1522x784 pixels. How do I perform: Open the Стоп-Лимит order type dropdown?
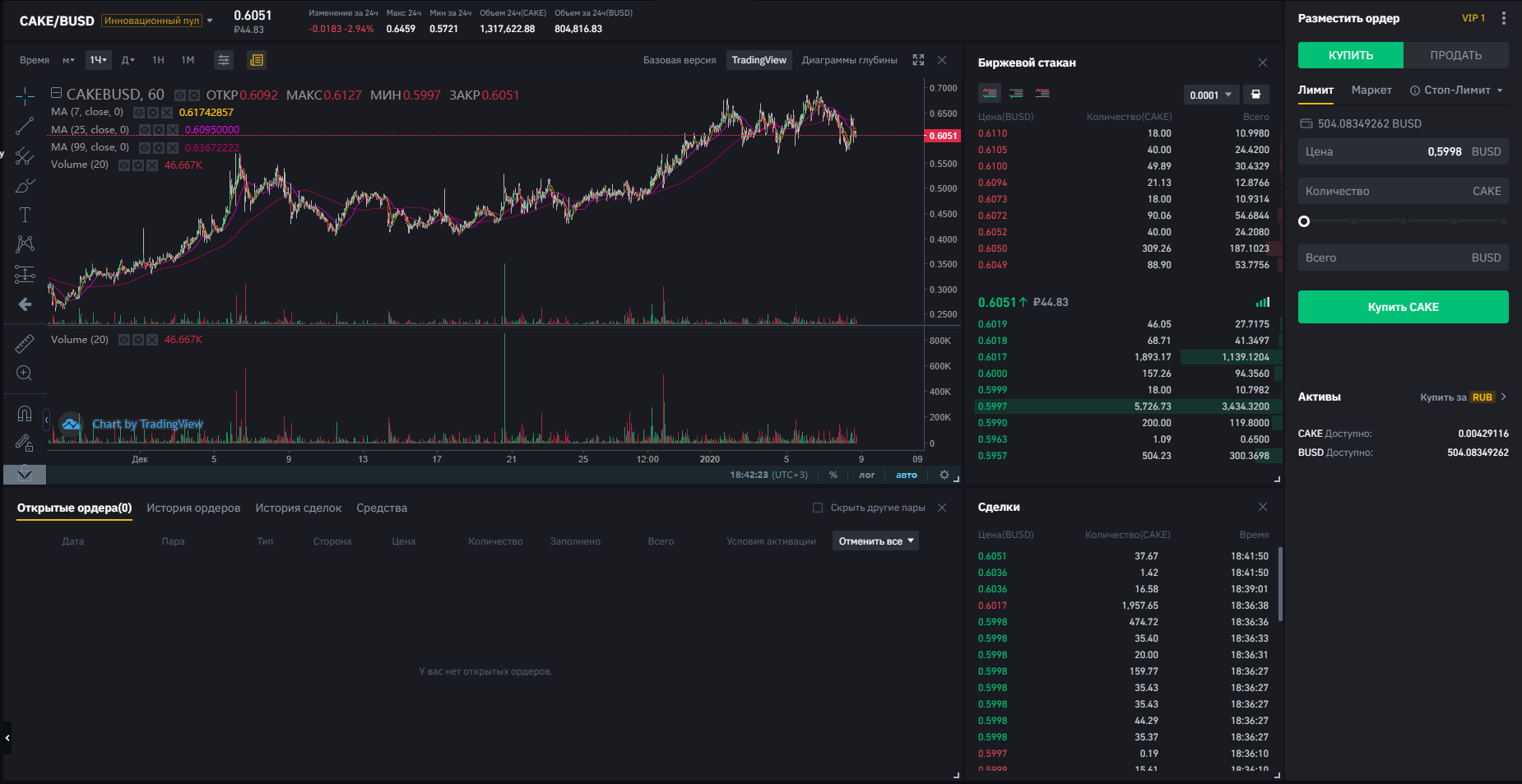1457,90
